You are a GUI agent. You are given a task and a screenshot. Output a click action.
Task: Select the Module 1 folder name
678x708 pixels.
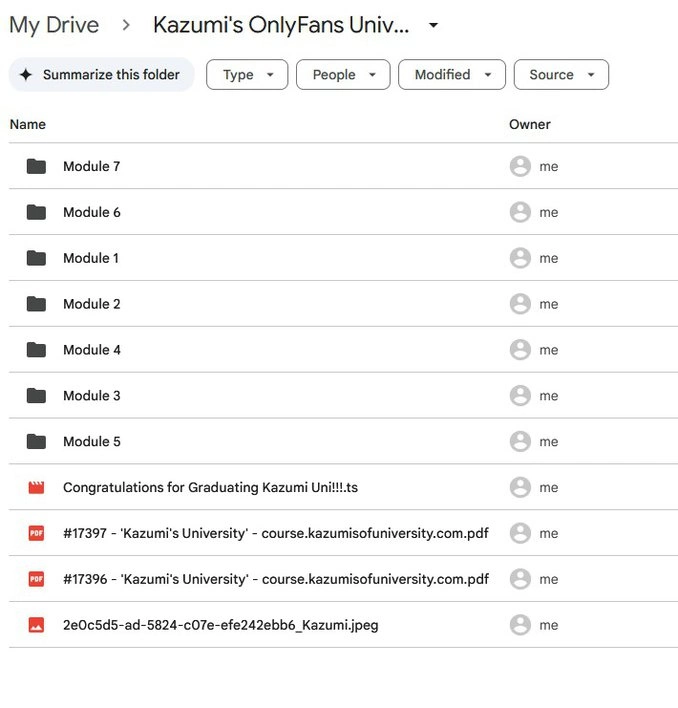pyautogui.click(x=91, y=258)
